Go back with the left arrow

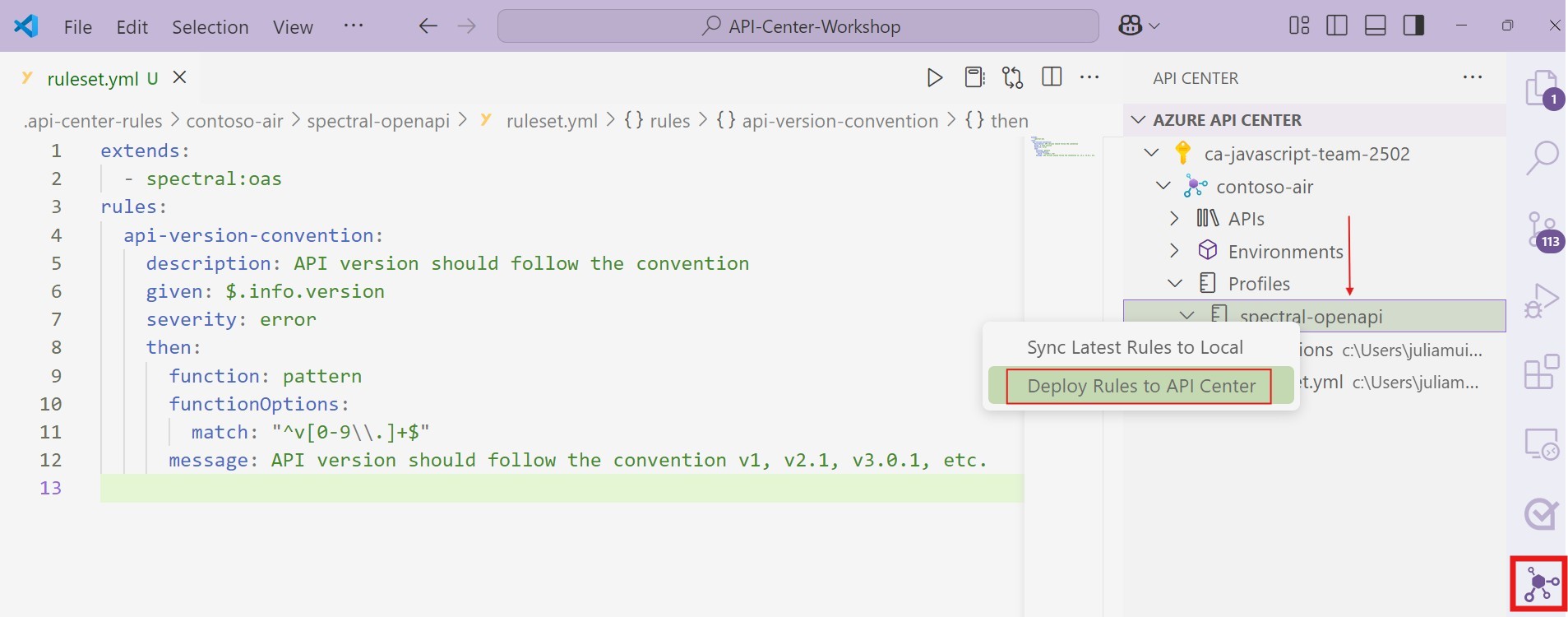pos(428,26)
